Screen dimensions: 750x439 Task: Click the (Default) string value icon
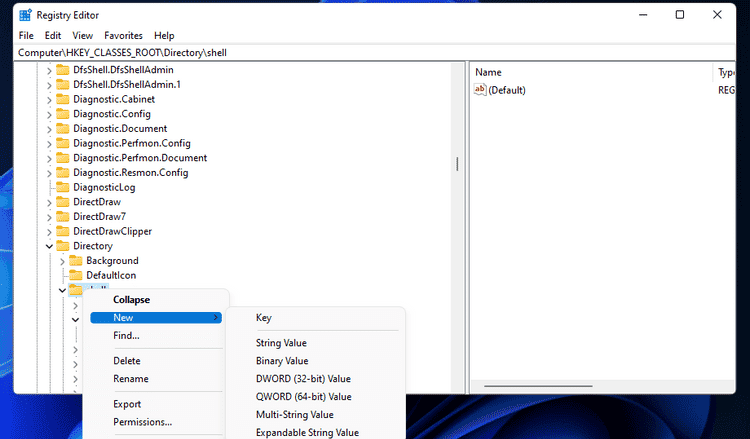(x=480, y=89)
